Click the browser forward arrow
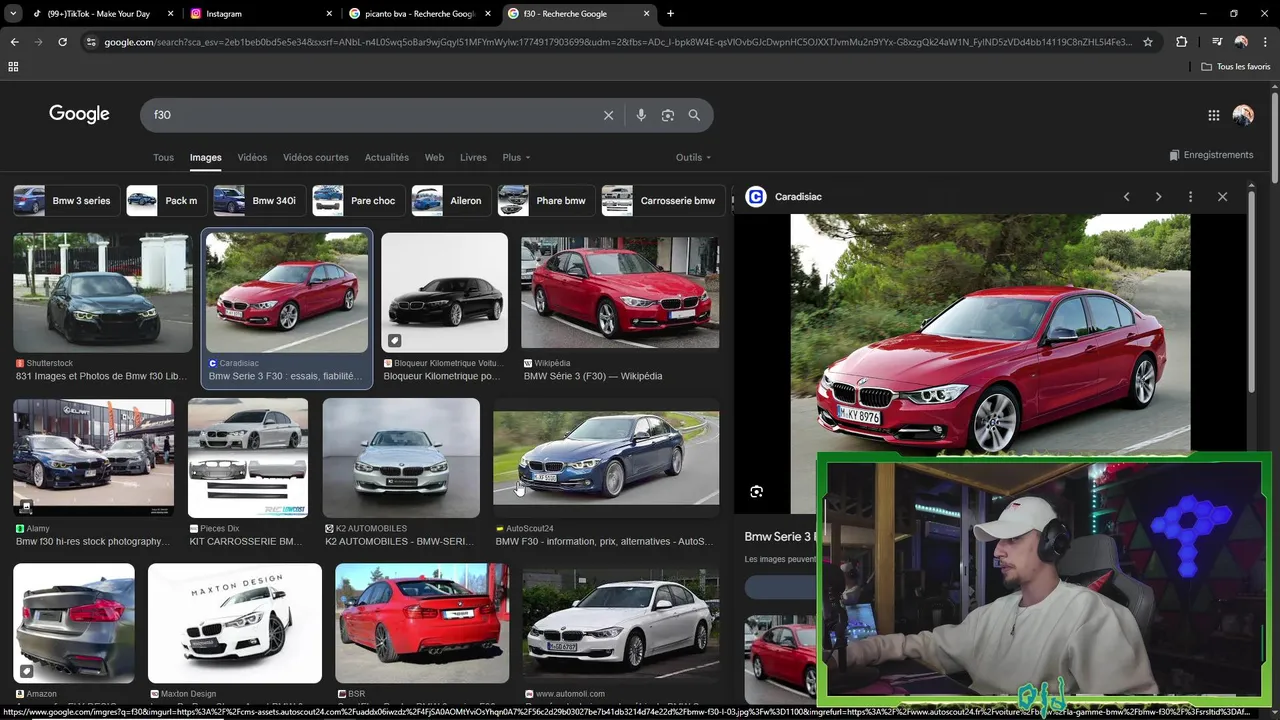This screenshot has height=720, width=1280. pyautogui.click(x=38, y=42)
